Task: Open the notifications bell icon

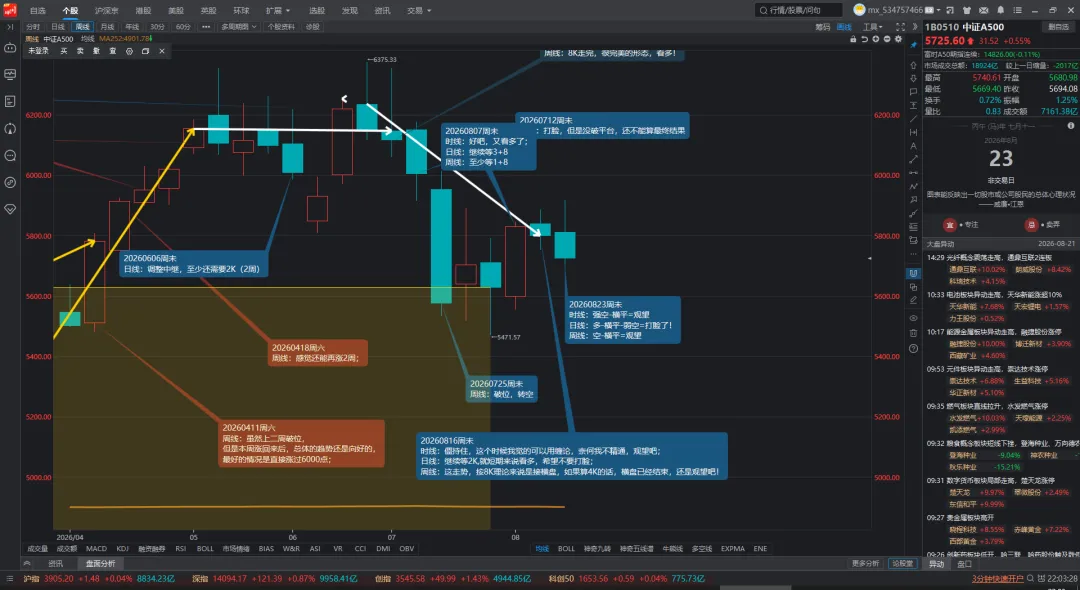Action: coord(1000,10)
